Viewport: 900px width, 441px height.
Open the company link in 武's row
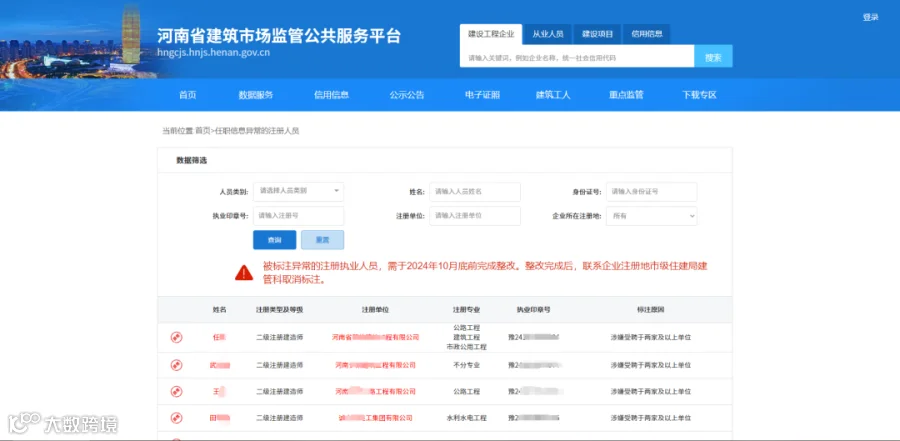[375, 365]
